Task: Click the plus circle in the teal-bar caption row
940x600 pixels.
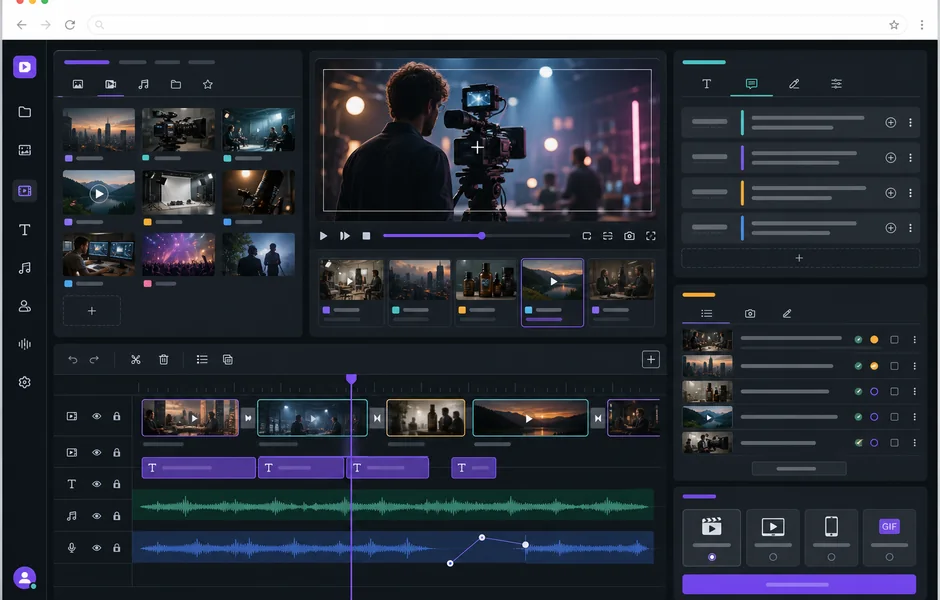Action: [x=891, y=122]
